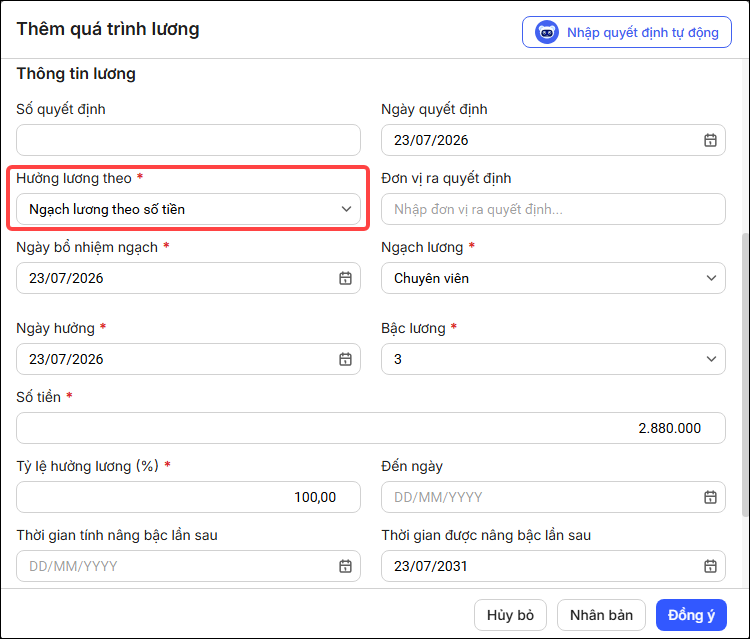Click the Đơn vị ra quyết định label

446,178
